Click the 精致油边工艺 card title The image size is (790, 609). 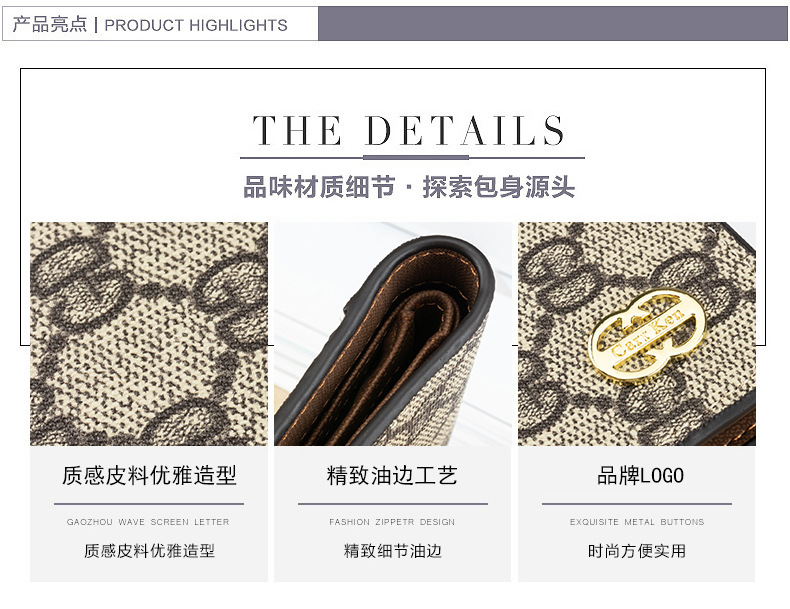[392, 476]
